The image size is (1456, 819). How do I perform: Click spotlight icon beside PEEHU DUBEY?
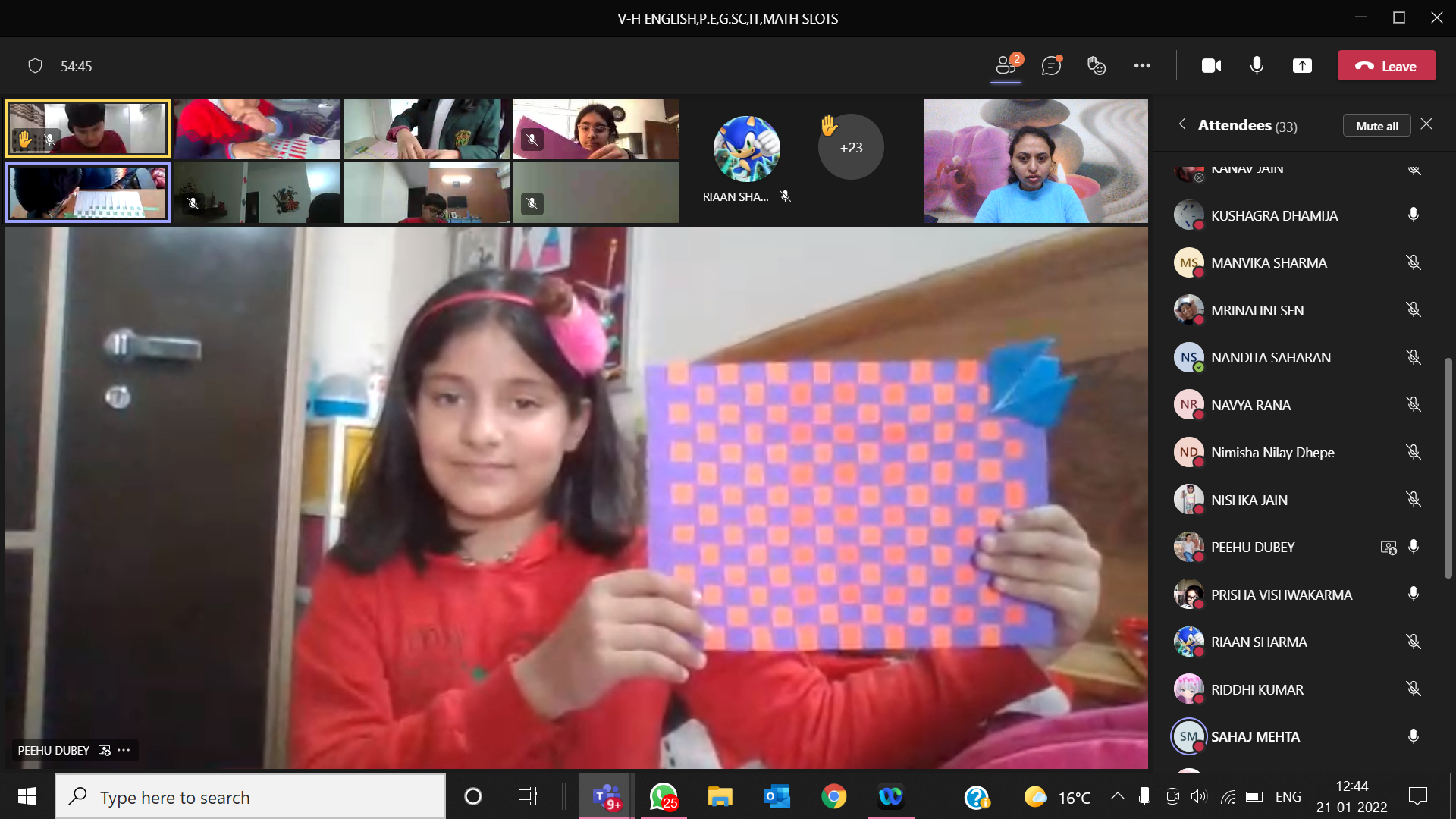tap(1389, 548)
